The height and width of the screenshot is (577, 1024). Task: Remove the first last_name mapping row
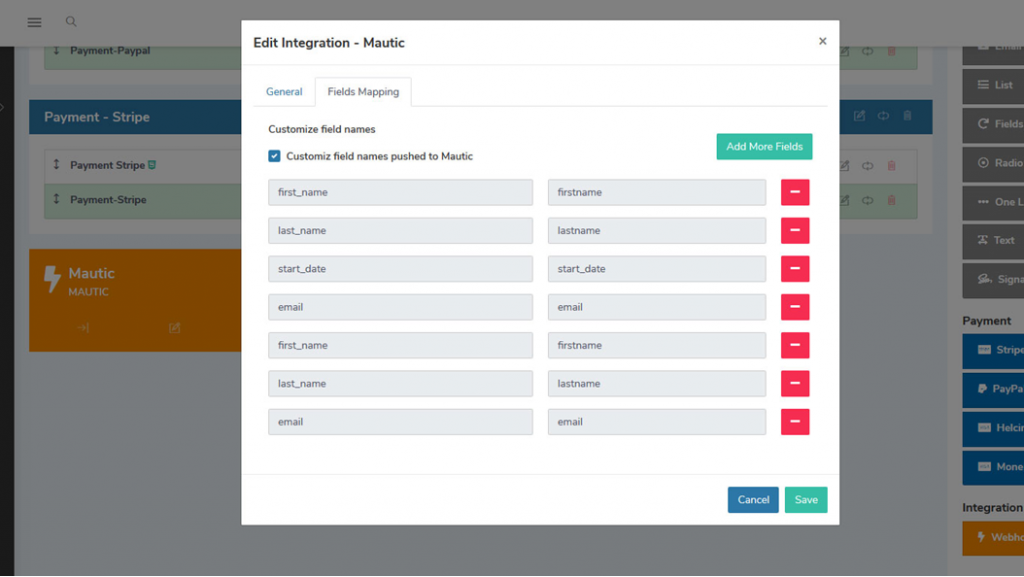(795, 231)
